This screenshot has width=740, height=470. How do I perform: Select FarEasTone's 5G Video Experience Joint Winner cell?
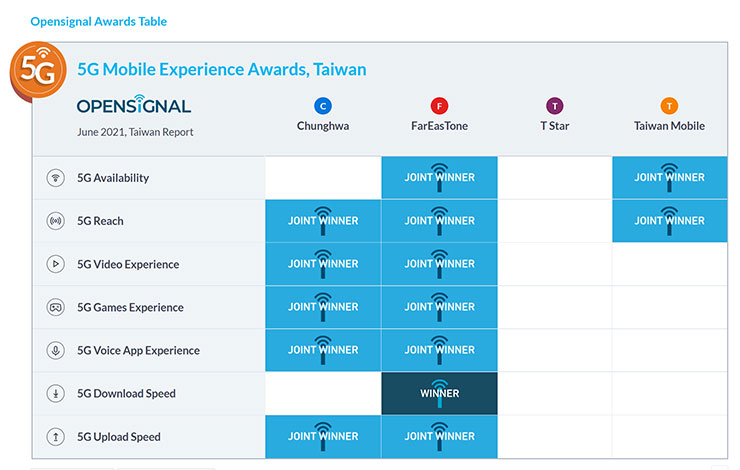[439, 264]
